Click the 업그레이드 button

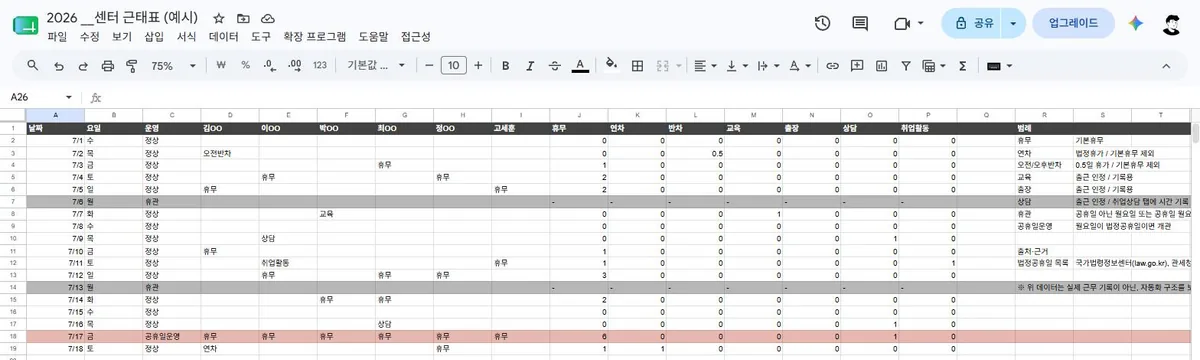click(x=1074, y=23)
